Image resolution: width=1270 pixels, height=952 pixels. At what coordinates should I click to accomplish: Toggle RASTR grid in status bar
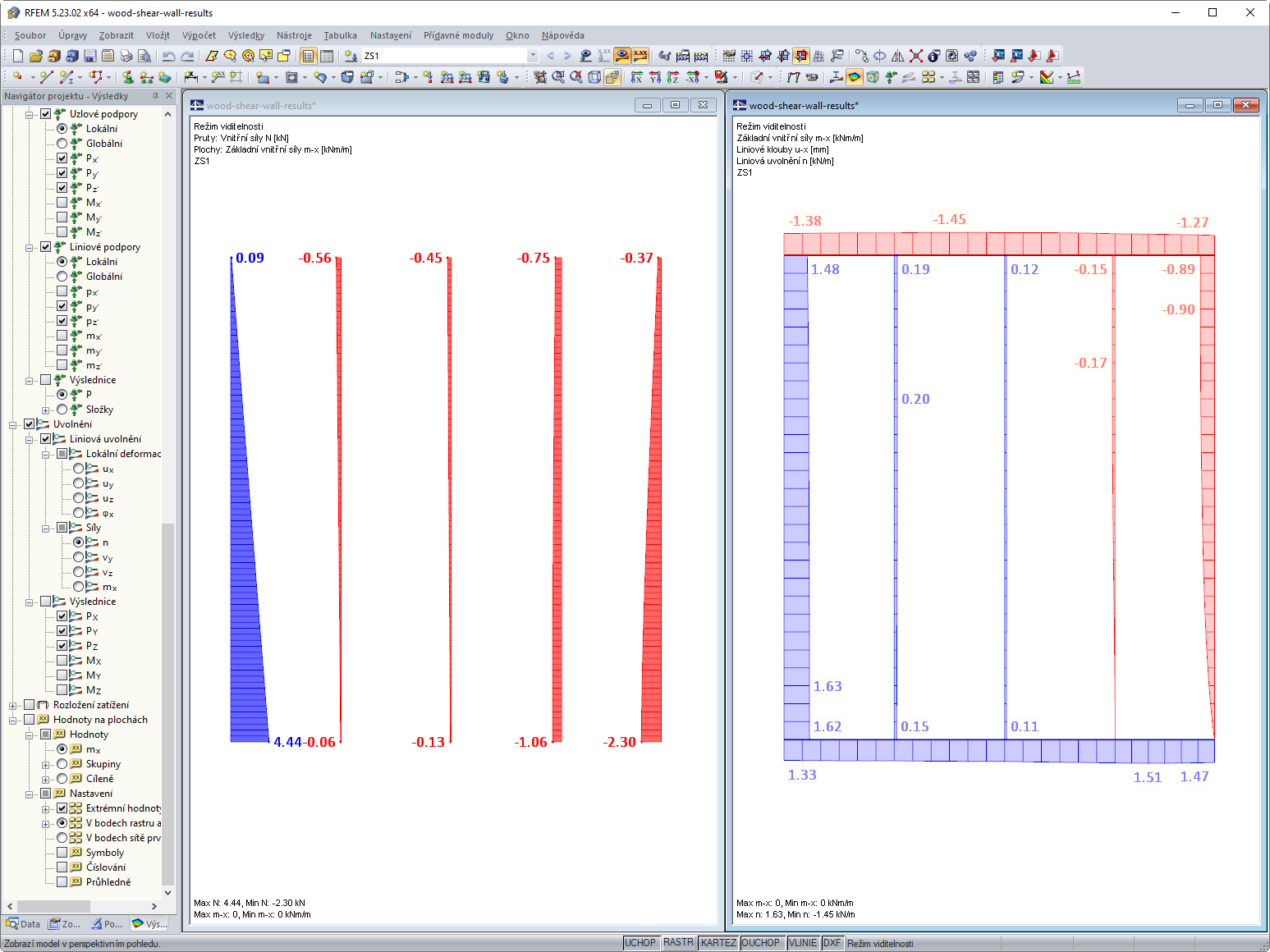click(678, 943)
